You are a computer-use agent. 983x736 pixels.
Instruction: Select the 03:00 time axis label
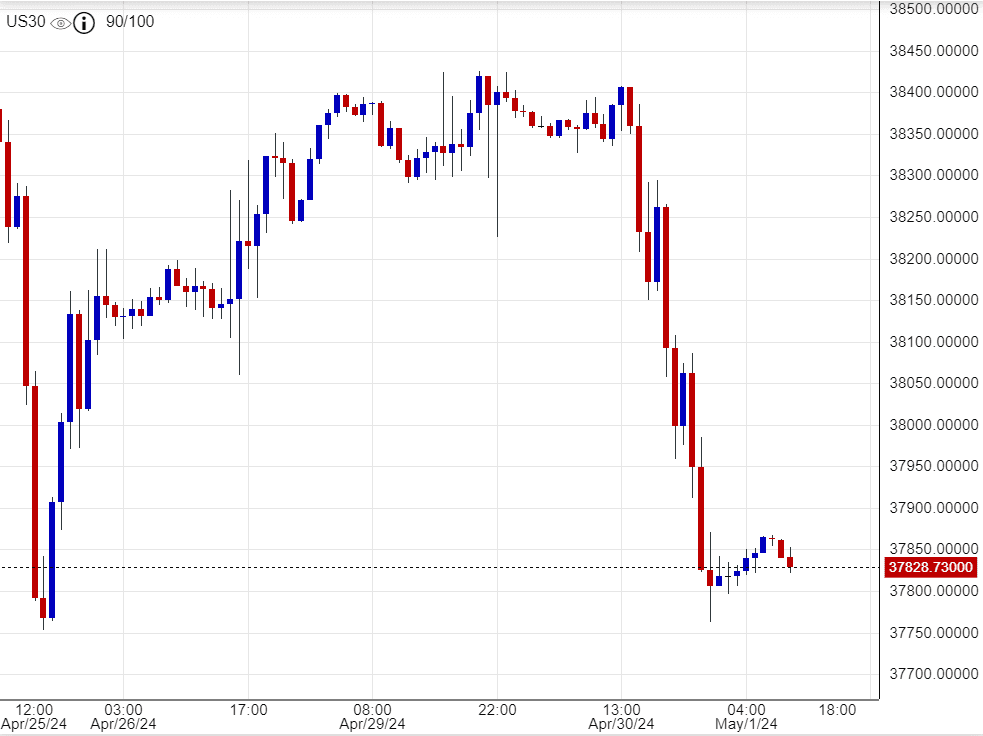(123, 710)
